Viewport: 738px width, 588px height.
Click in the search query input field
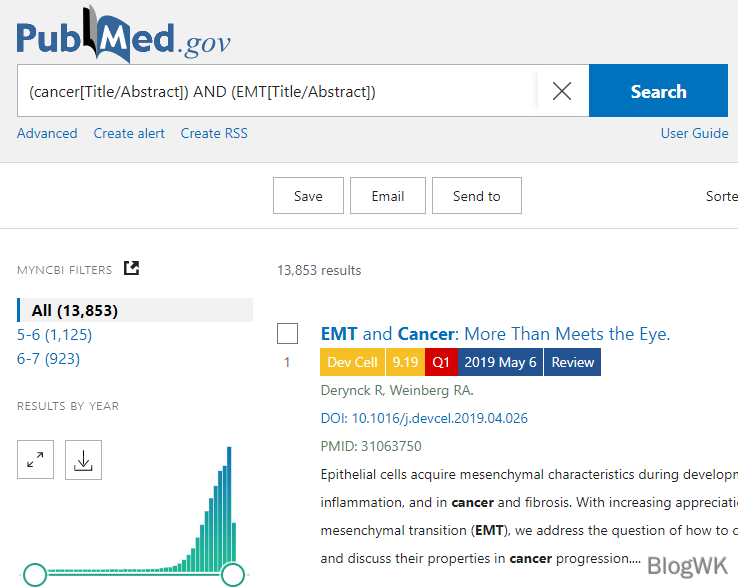click(x=275, y=91)
